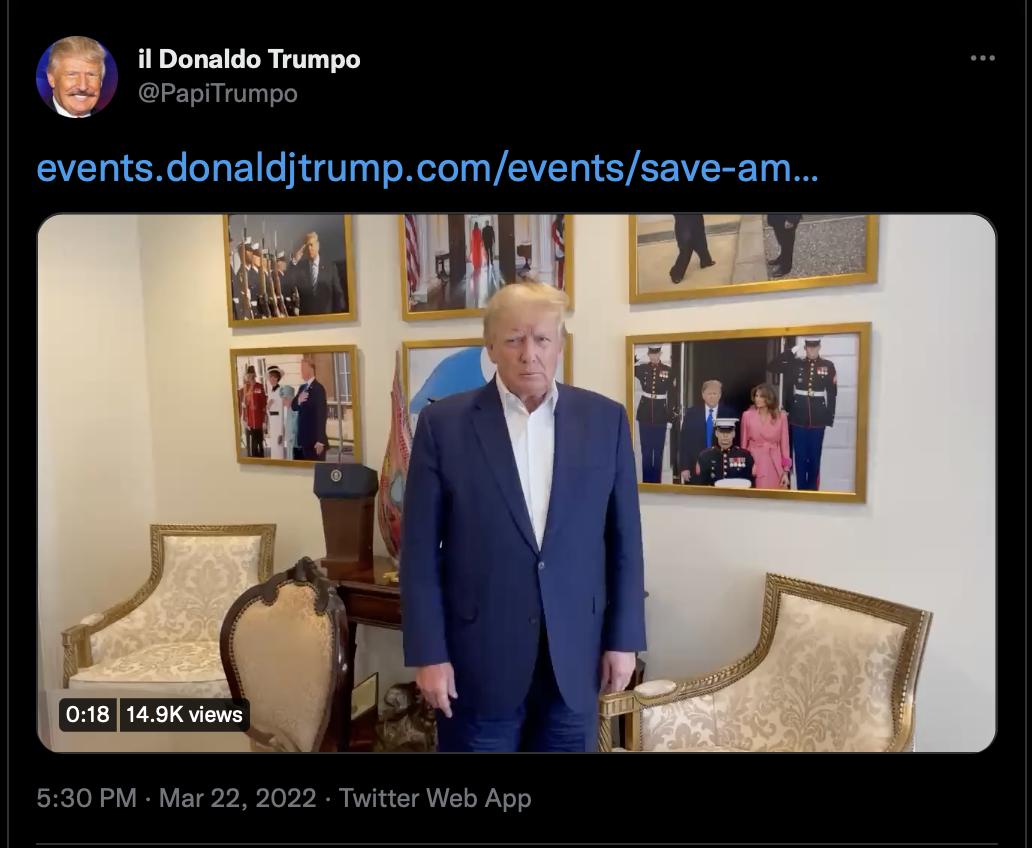Play the video on the man in blue blazer

pyautogui.click(x=517, y=483)
